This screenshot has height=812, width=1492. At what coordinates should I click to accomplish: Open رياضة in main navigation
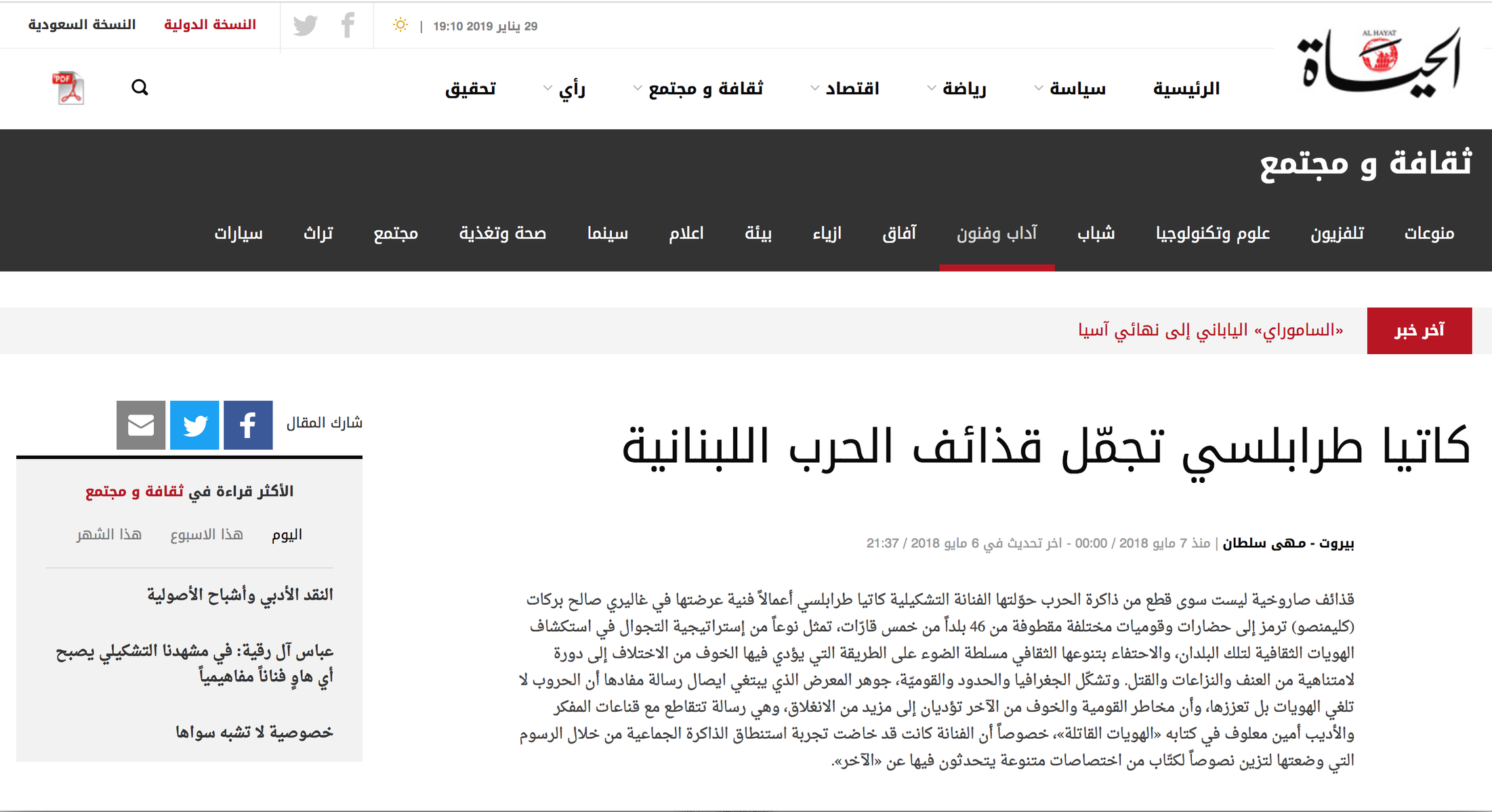pos(964,89)
